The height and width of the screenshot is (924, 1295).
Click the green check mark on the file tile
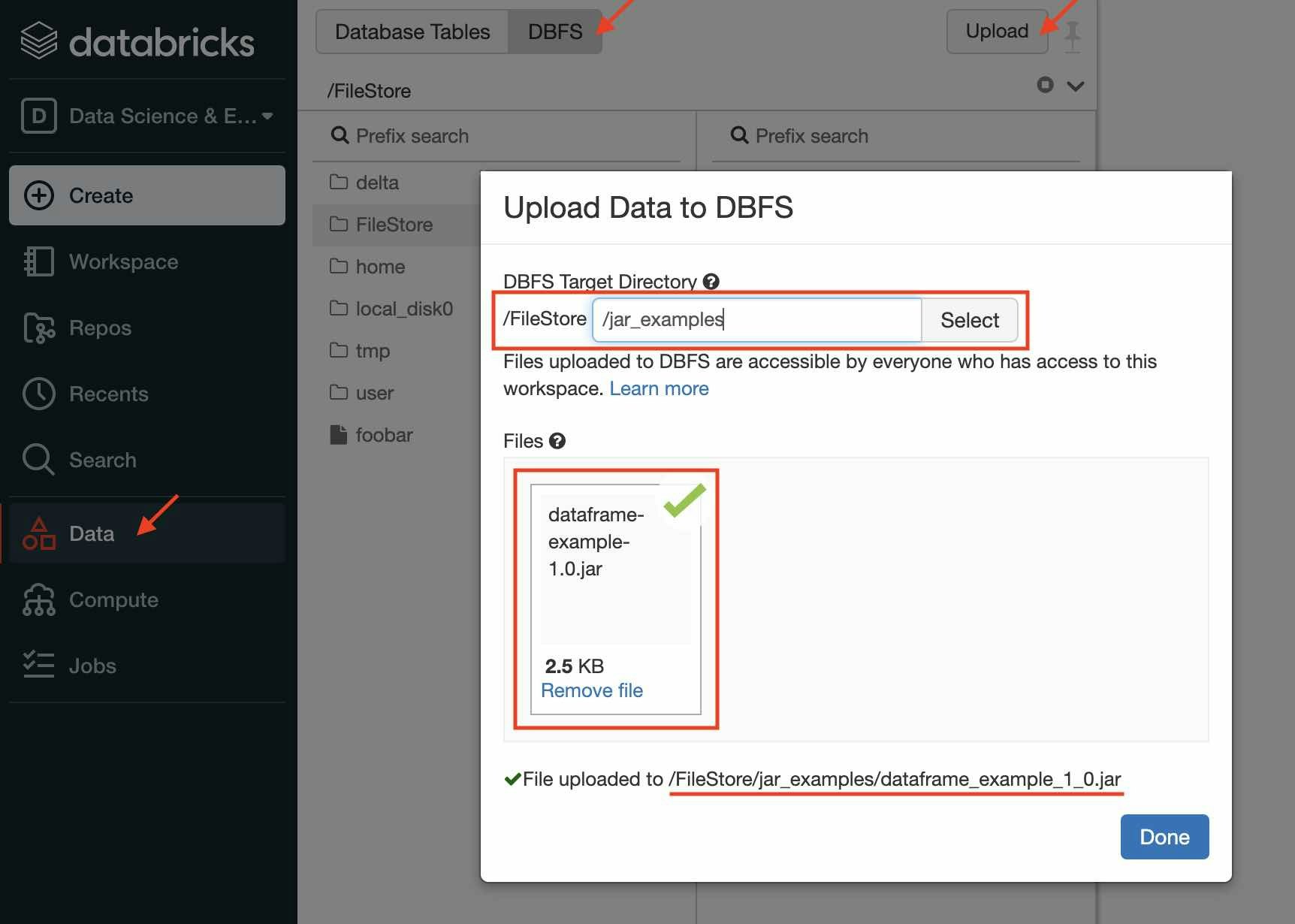[684, 500]
